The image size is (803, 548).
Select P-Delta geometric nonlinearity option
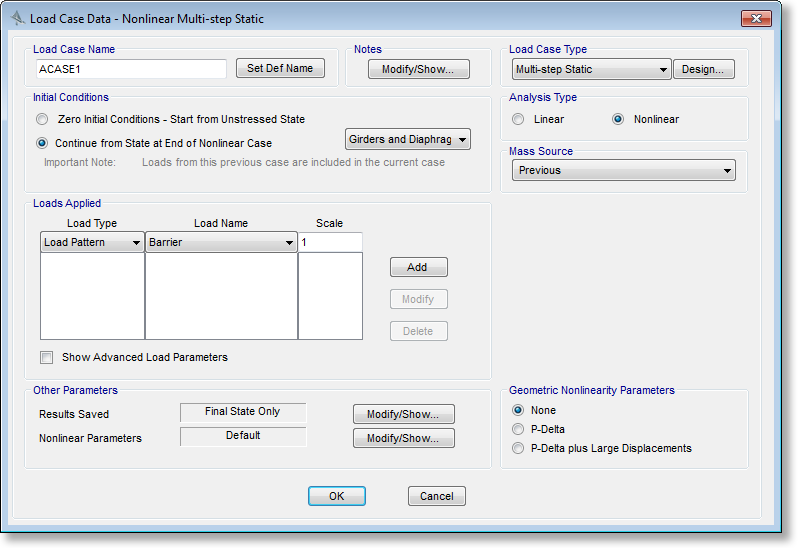518,429
